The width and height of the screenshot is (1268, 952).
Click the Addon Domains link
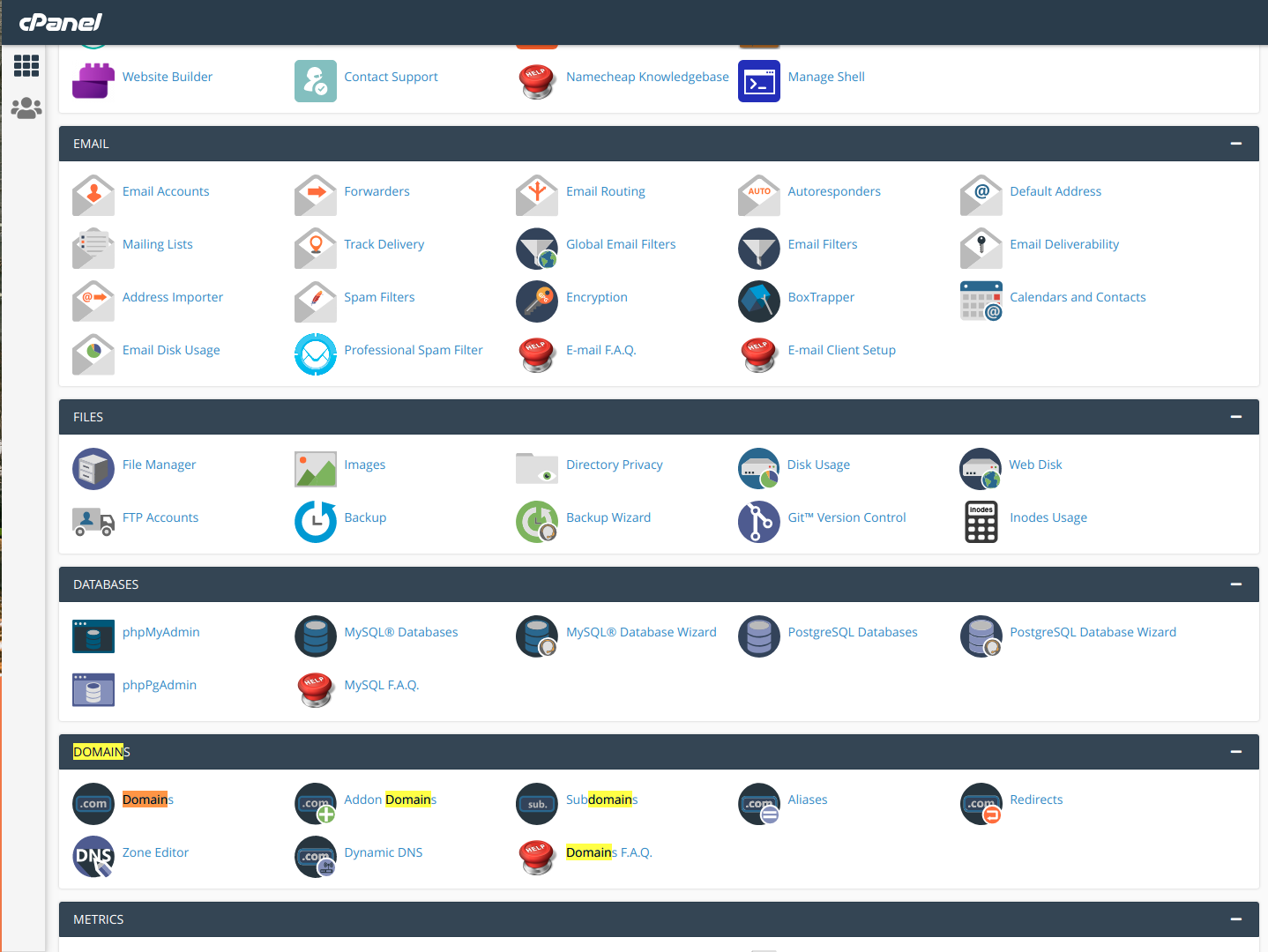click(390, 800)
